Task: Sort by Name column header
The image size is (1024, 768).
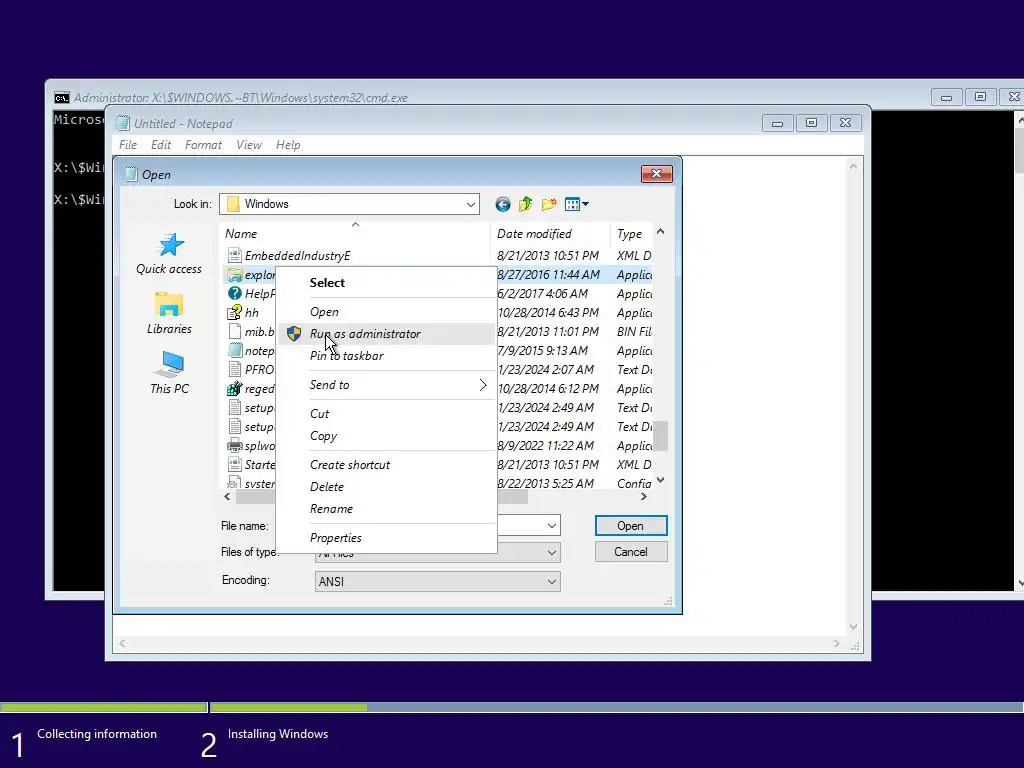Action: (x=355, y=234)
